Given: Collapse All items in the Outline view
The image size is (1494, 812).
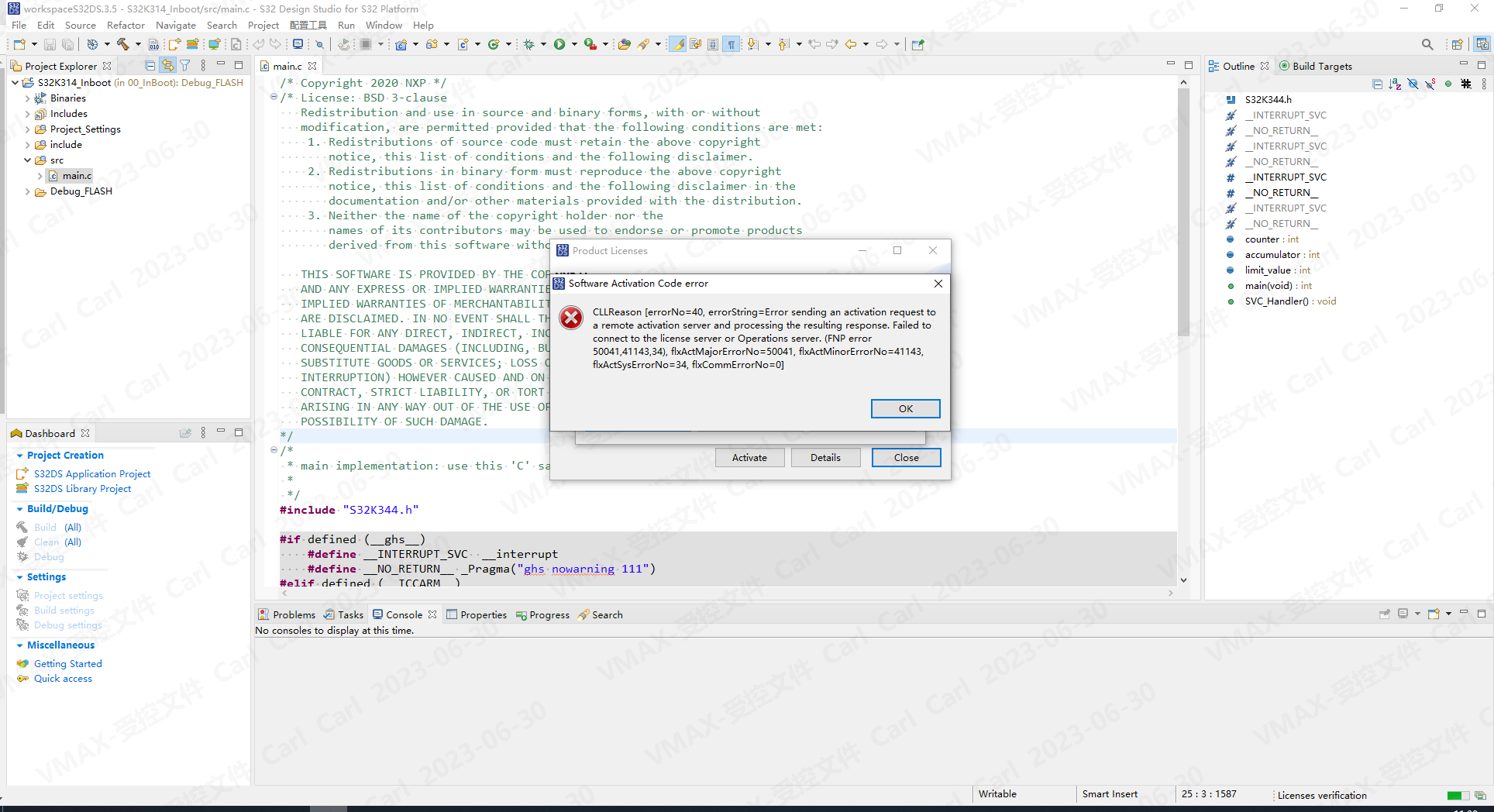Looking at the screenshot, I should 1378,84.
